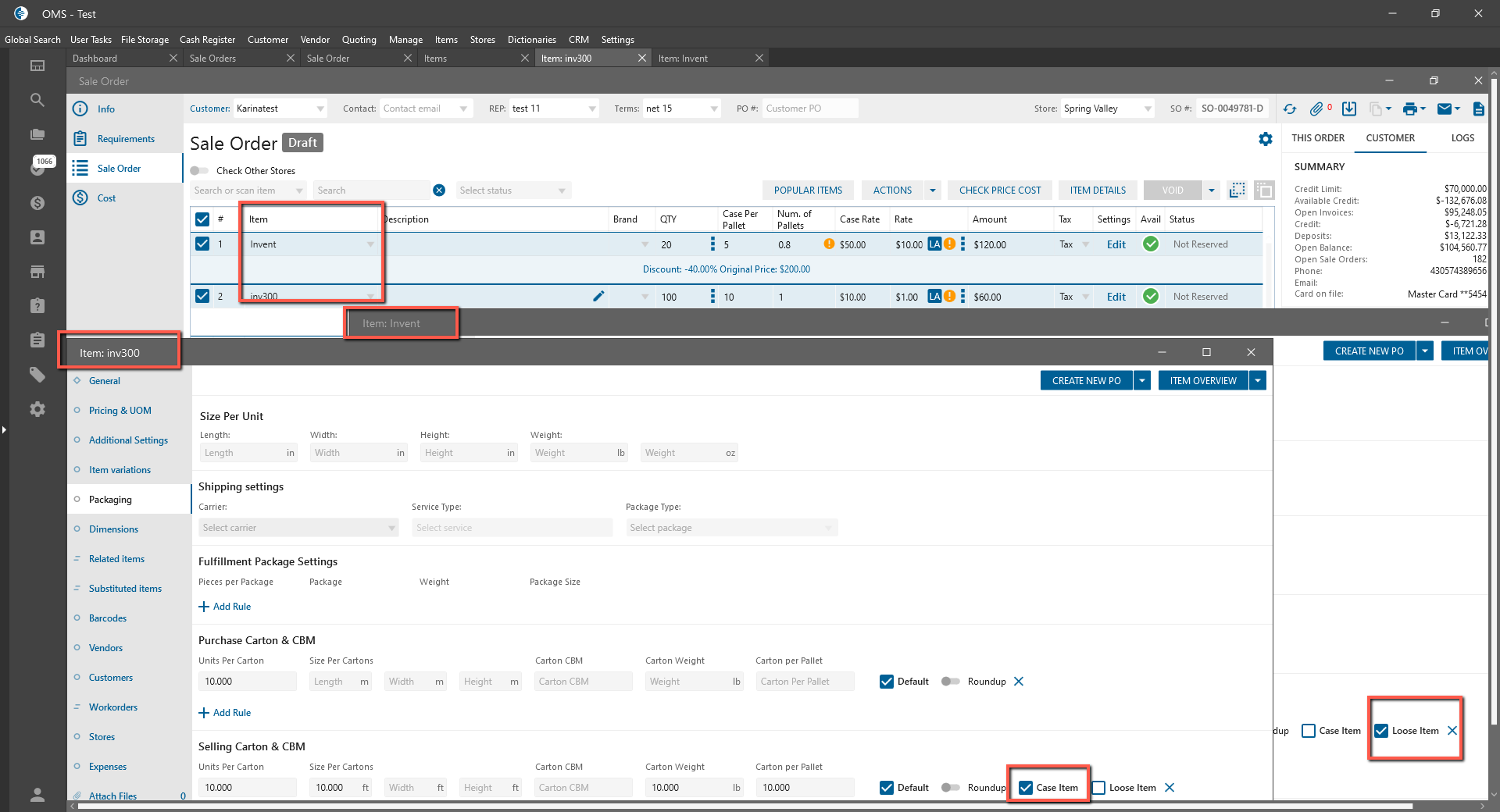The width and height of the screenshot is (1500, 812).
Task: Clear the search field with the blue X icon
Action: coord(439,191)
